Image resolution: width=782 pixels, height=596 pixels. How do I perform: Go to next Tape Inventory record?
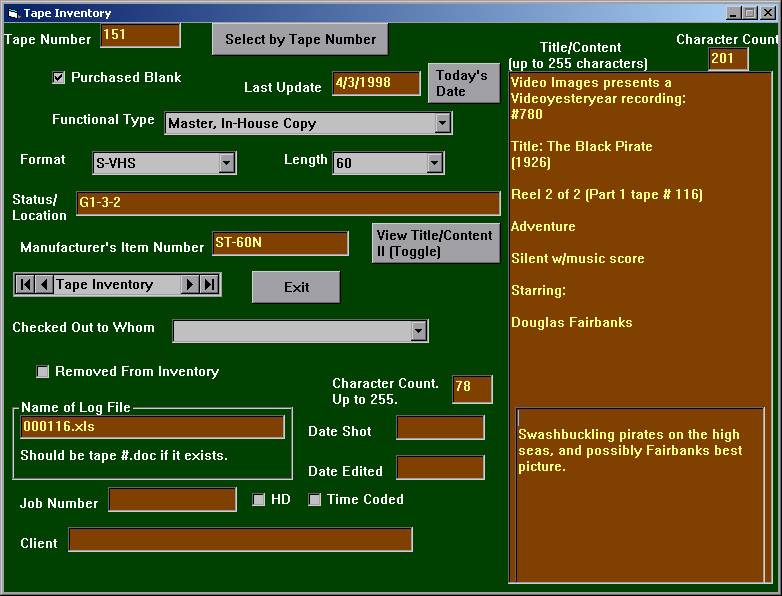point(189,285)
